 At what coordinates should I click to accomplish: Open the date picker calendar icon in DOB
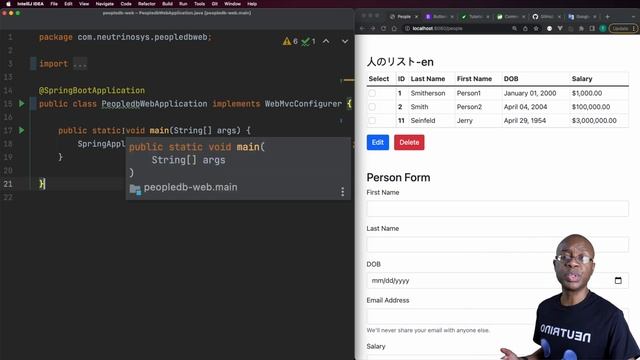618,280
